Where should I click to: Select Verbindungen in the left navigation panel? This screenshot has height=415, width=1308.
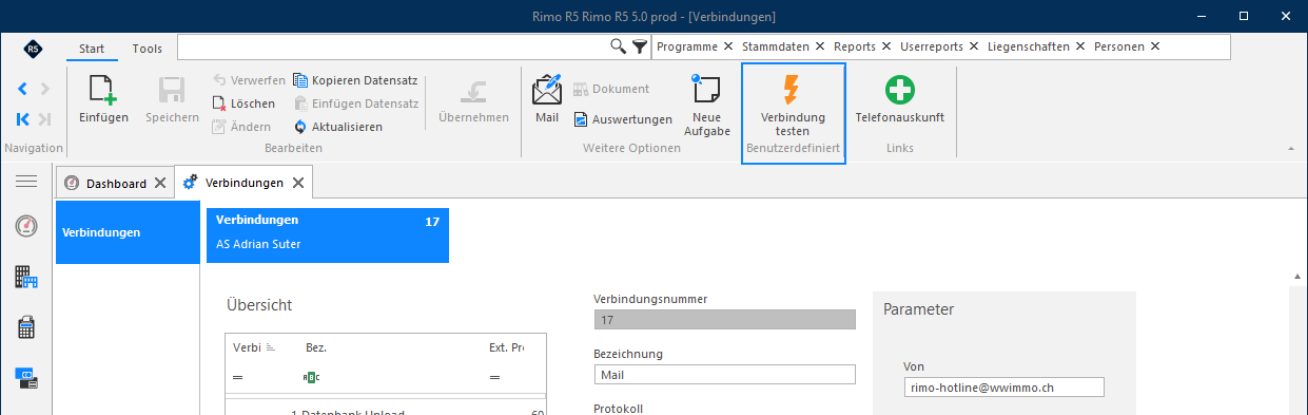[128, 232]
